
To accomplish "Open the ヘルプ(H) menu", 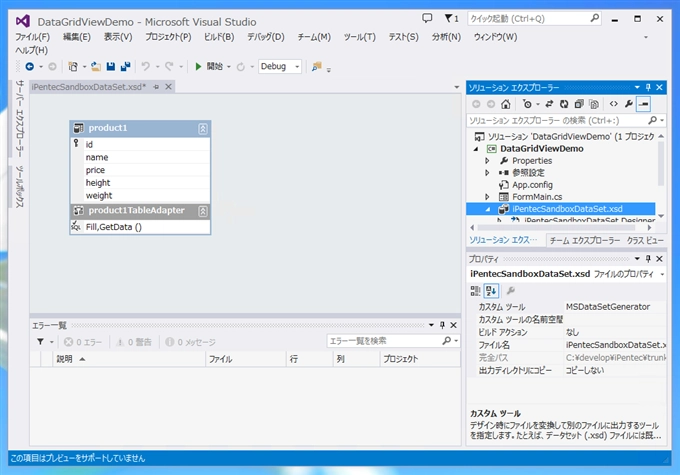I will [31, 50].
